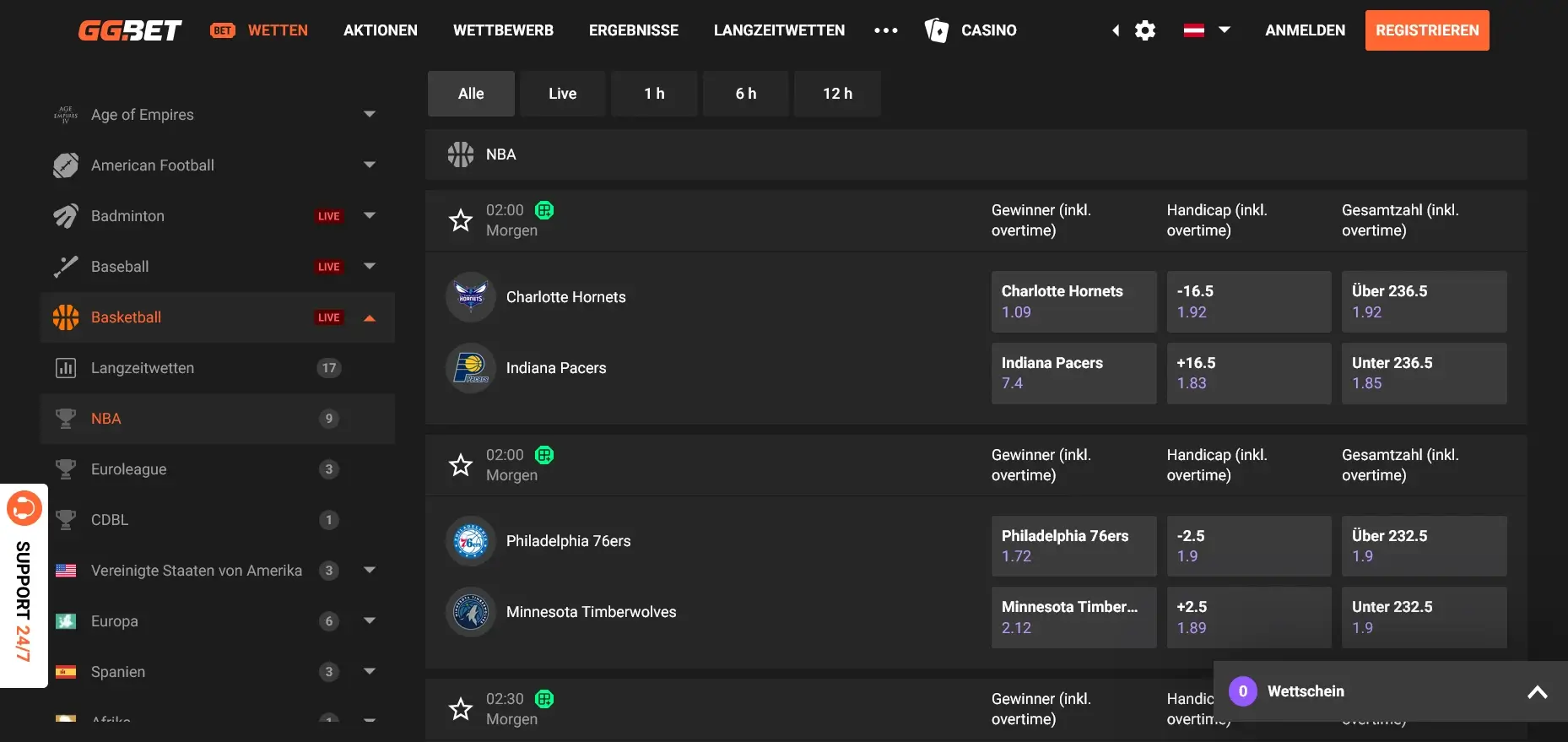Click the Baseball bat icon

66,267
